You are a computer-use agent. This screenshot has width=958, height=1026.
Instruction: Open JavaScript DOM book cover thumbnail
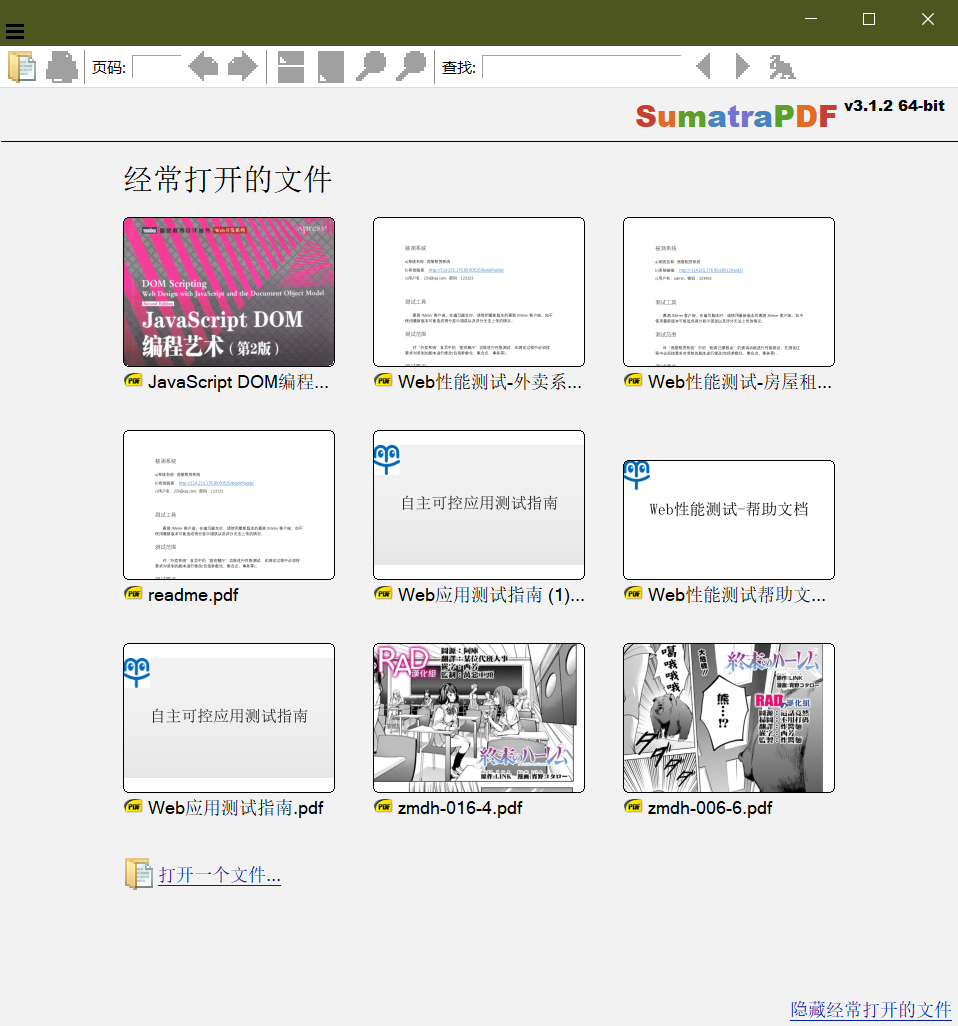click(x=229, y=292)
